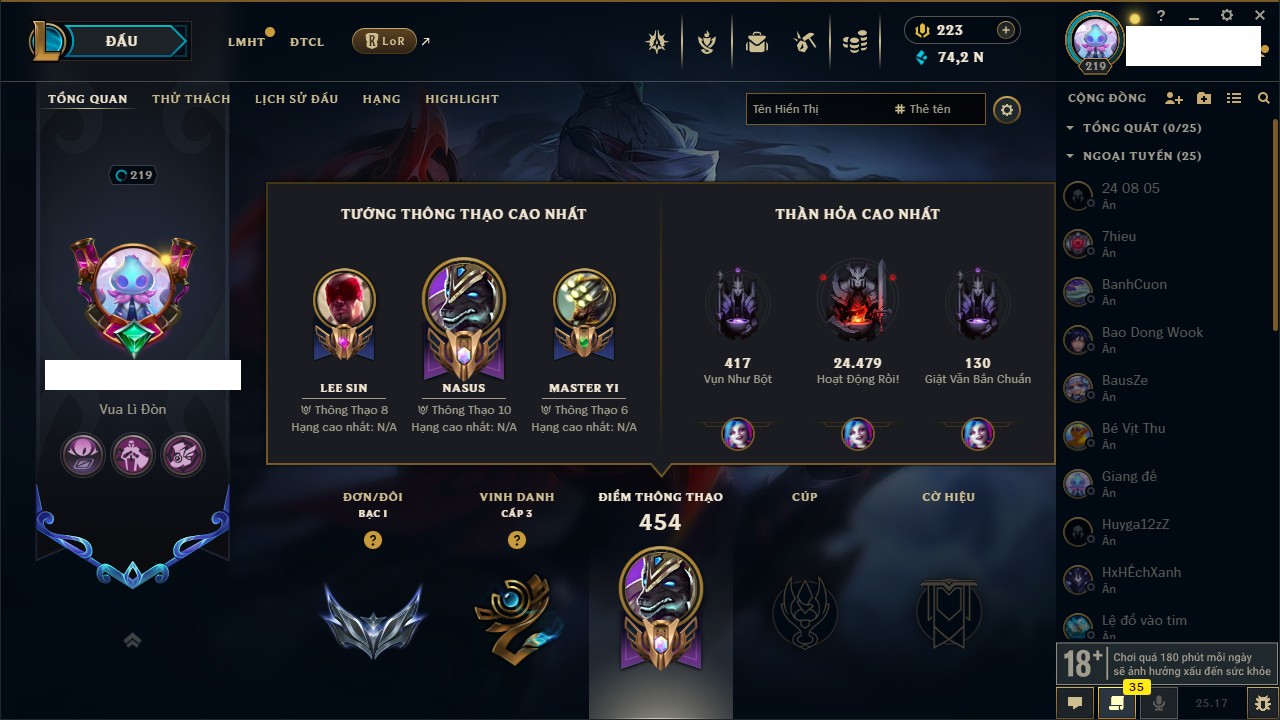Open the missions panel with badge 35
Viewport: 1280px width, 720px height.
[1117, 703]
